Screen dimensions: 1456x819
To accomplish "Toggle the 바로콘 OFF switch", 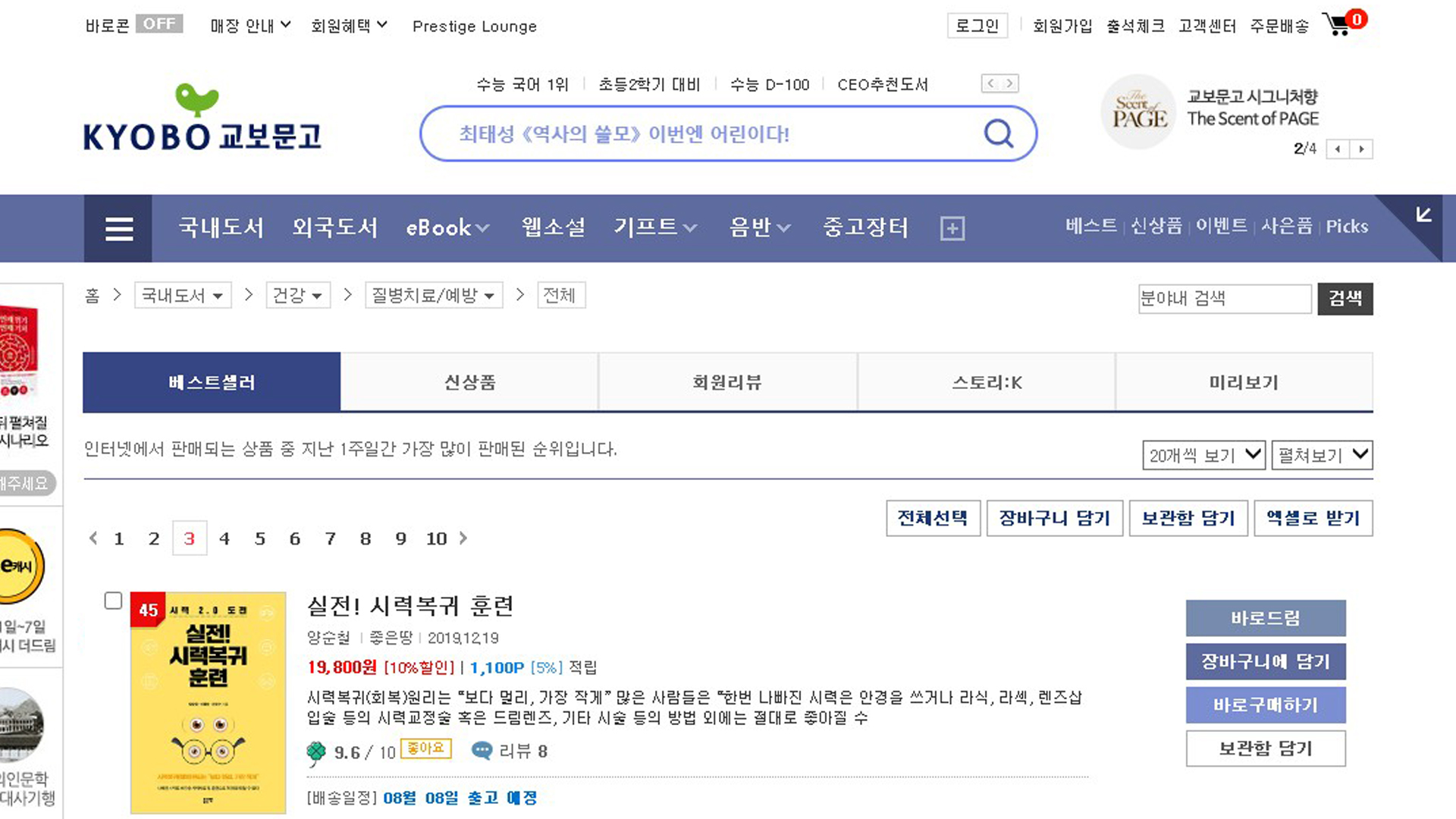I will (x=158, y=24).
